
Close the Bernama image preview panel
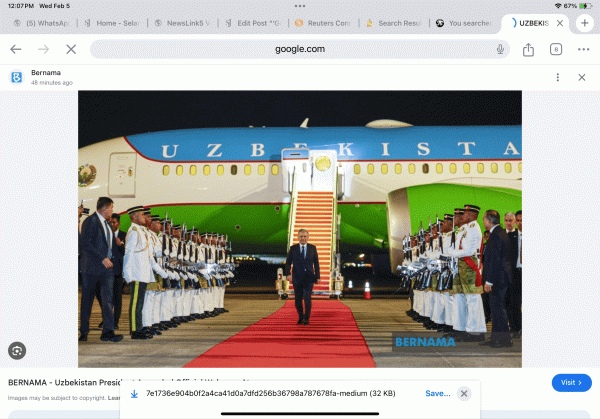point(582,77)
